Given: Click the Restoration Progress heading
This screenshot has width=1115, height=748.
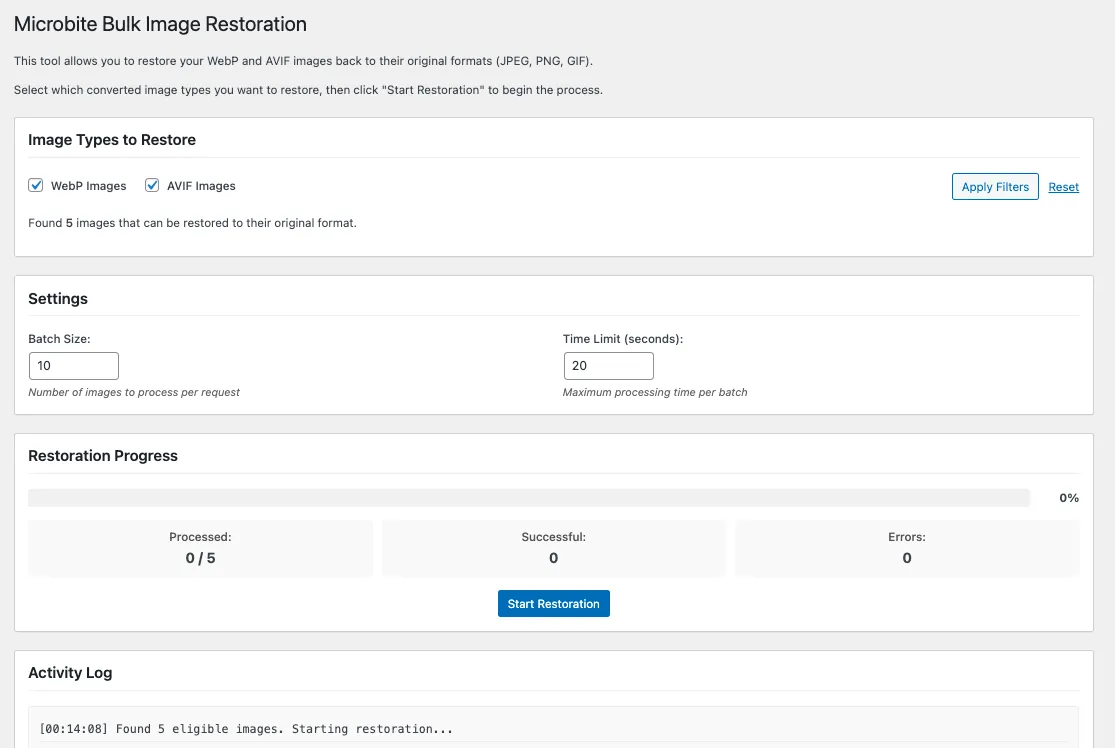Looking at the screenshot, I should [x=103, y=456].
